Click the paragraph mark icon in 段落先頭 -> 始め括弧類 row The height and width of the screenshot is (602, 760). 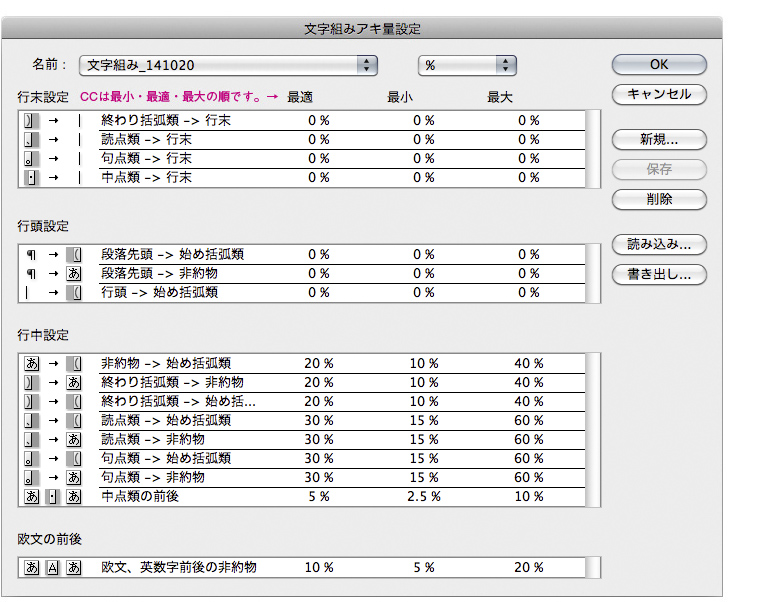(x=29, y=255)
